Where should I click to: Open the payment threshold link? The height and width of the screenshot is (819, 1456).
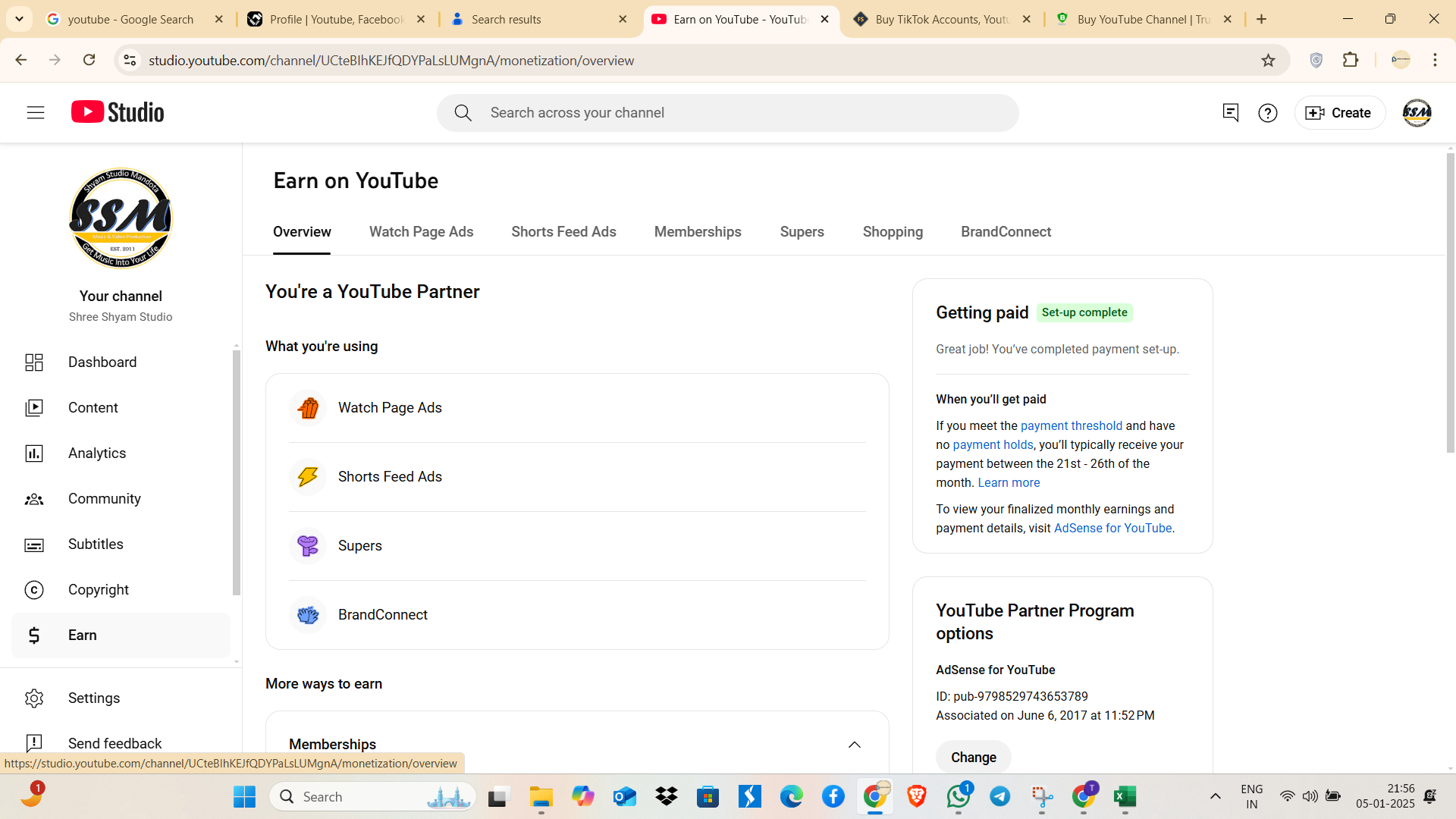point(1072,426)
